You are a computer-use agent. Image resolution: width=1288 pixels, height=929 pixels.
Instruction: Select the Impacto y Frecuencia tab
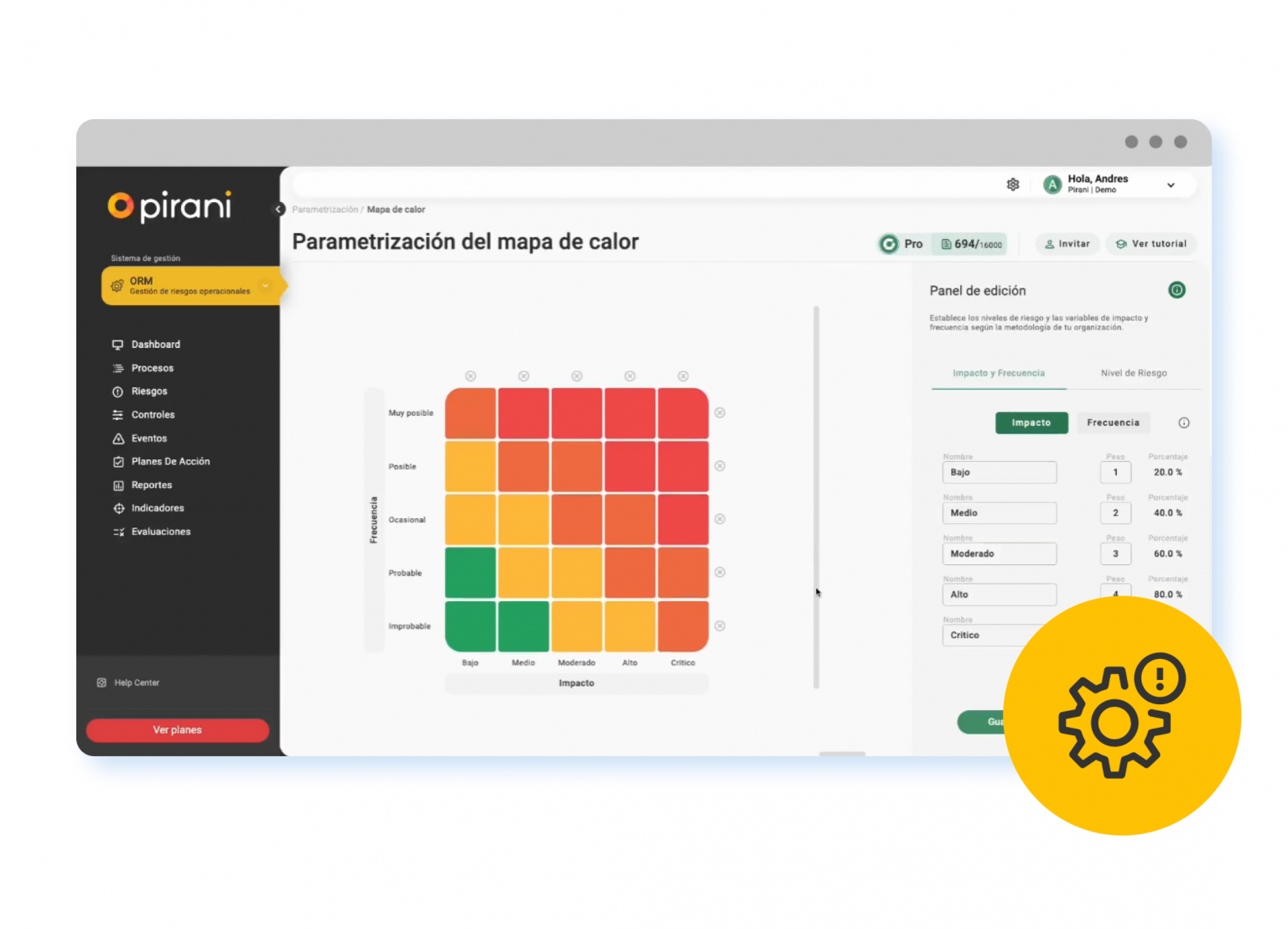click(998, 373)
